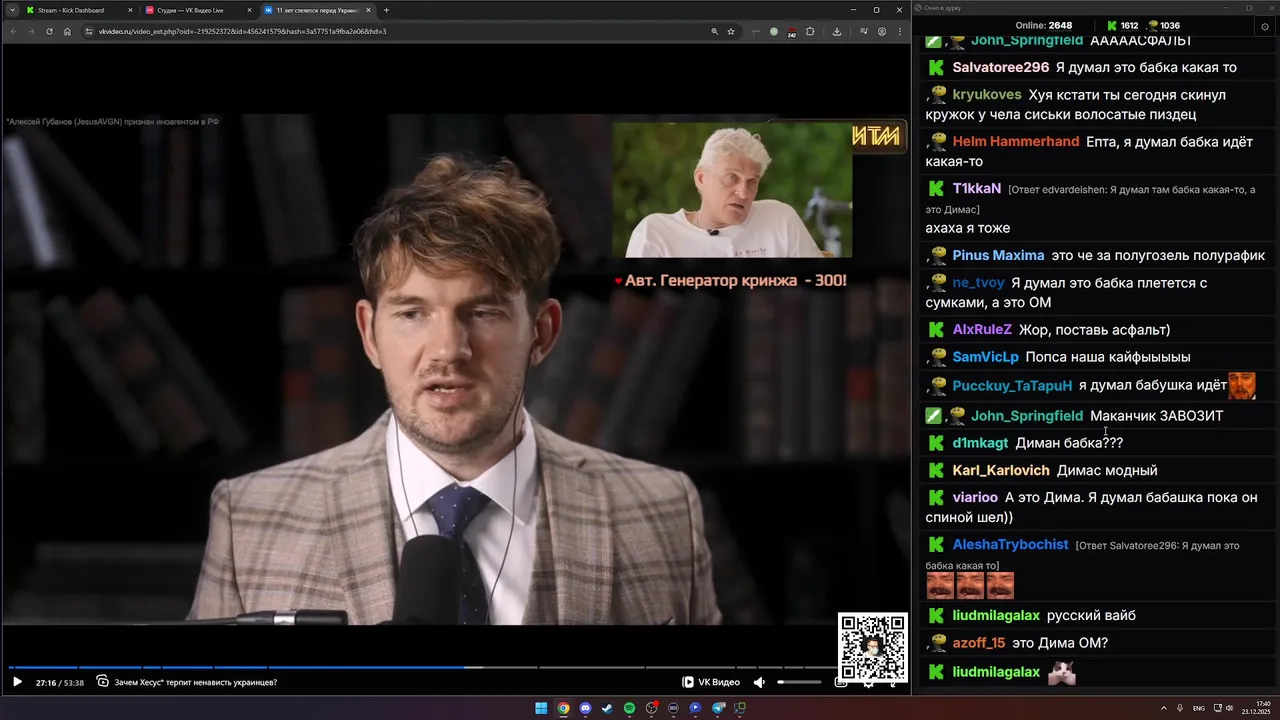Click the Kick badge next to Karl_Karlovich
1280x720 pixels.
[x=936, y=470]
